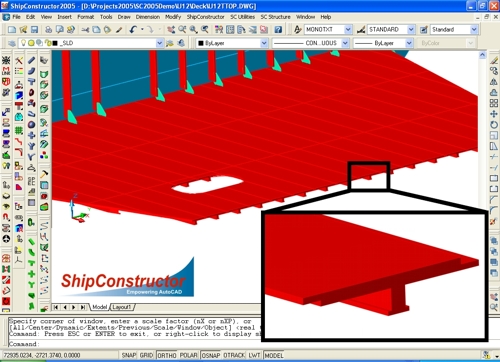The image size is (500, 362).
Task: Click the Save icon in toolbar
Action: (x=34, y=30)
